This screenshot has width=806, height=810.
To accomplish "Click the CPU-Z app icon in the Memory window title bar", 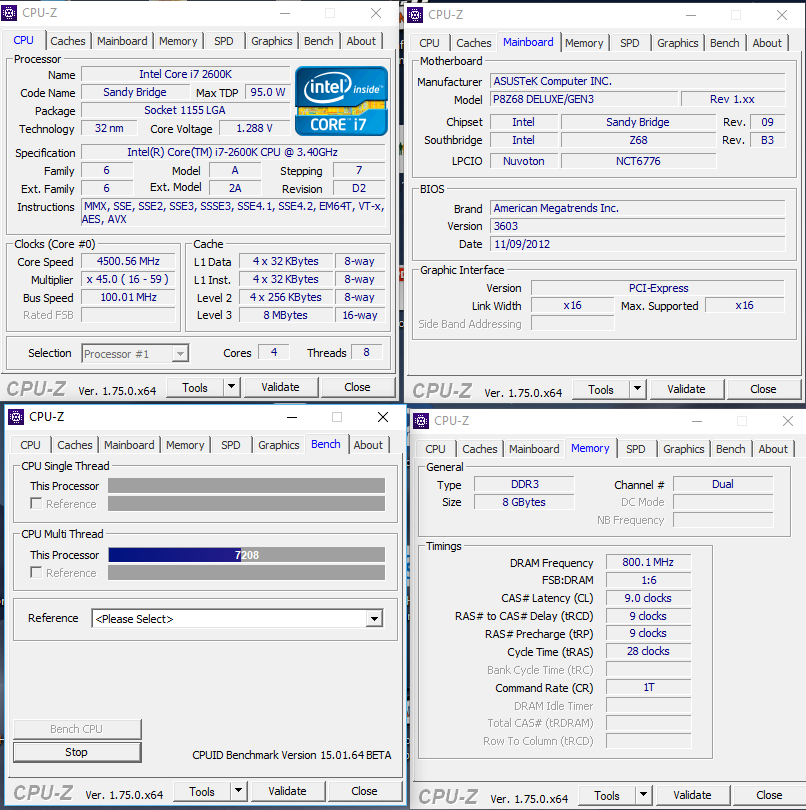I will (x=421, y=421).
